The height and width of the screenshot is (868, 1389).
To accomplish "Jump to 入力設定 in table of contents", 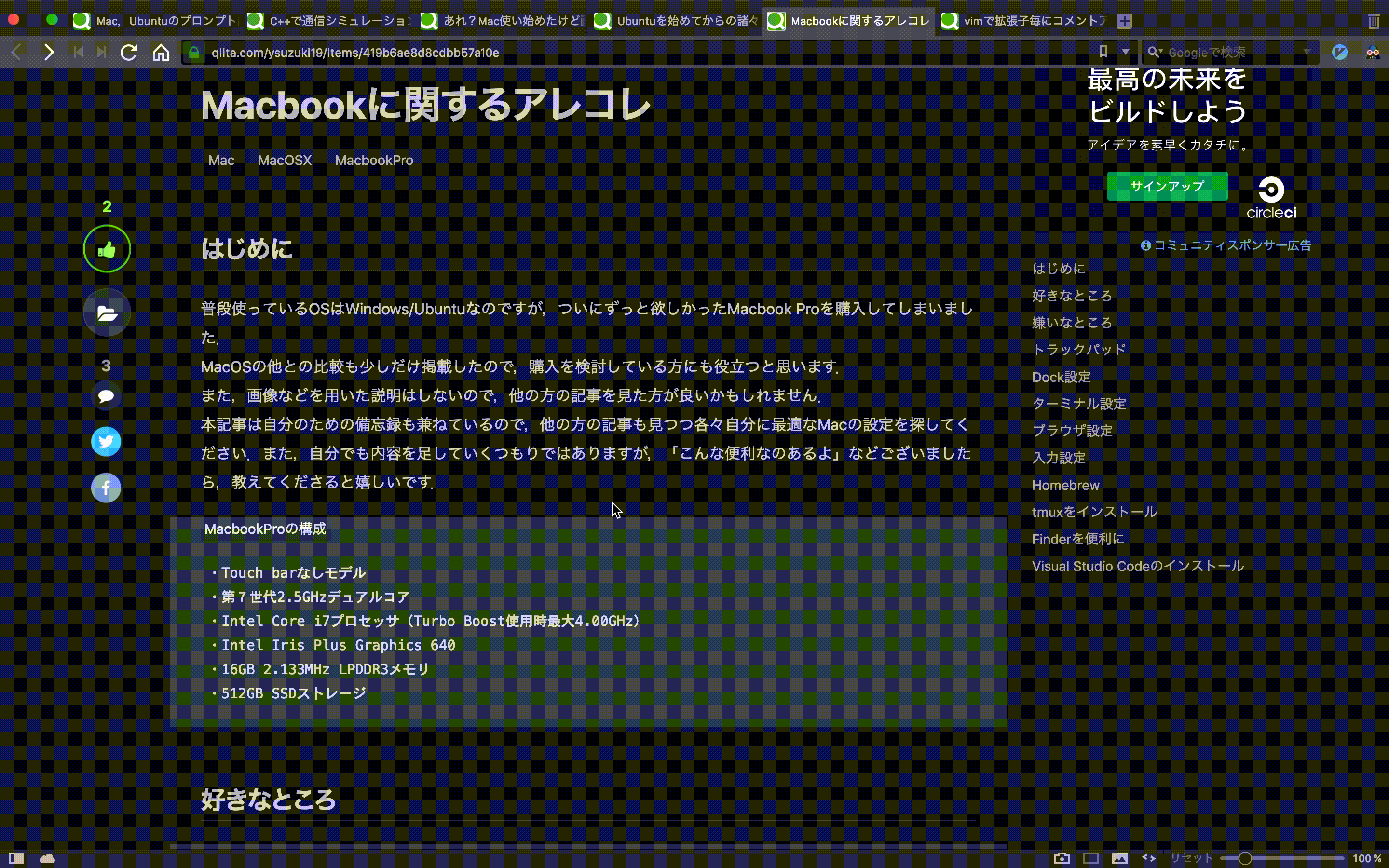I will coord(1059,458).
